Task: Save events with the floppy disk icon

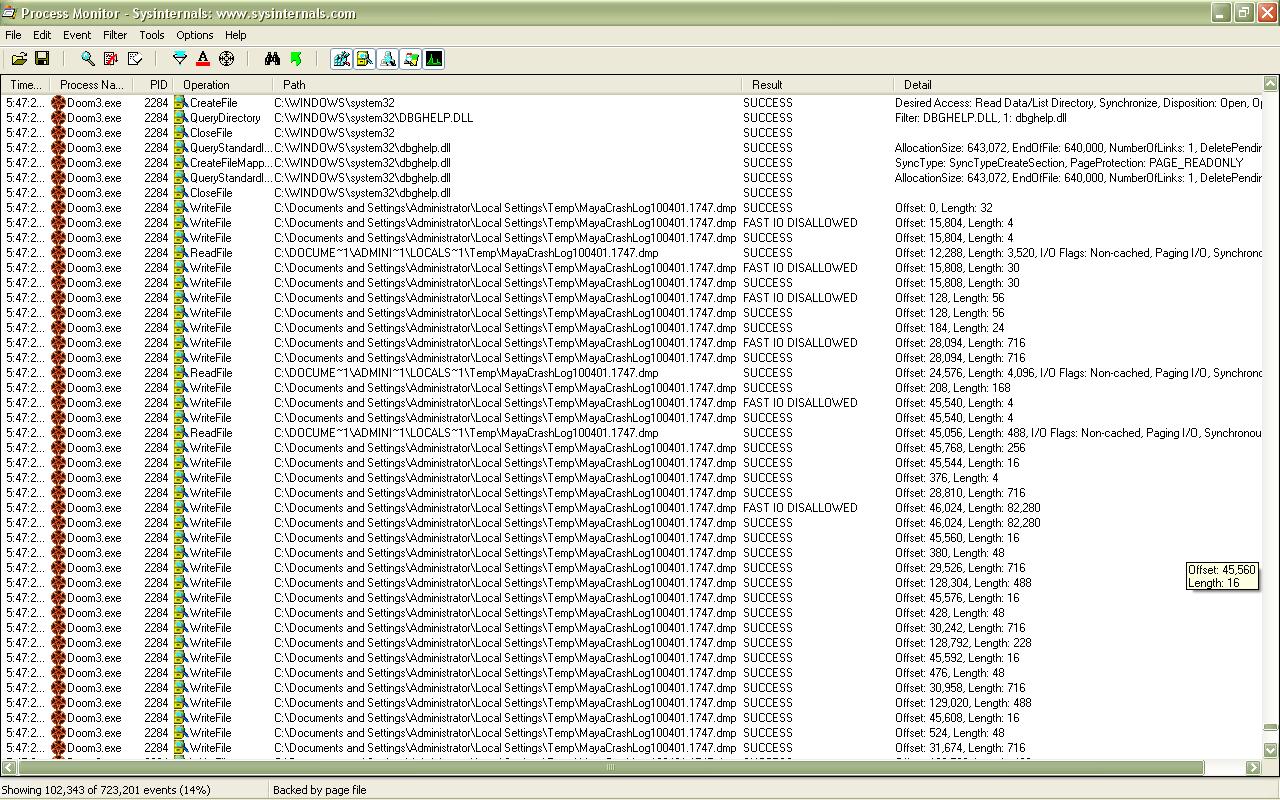Action: [x=42, y=59]
